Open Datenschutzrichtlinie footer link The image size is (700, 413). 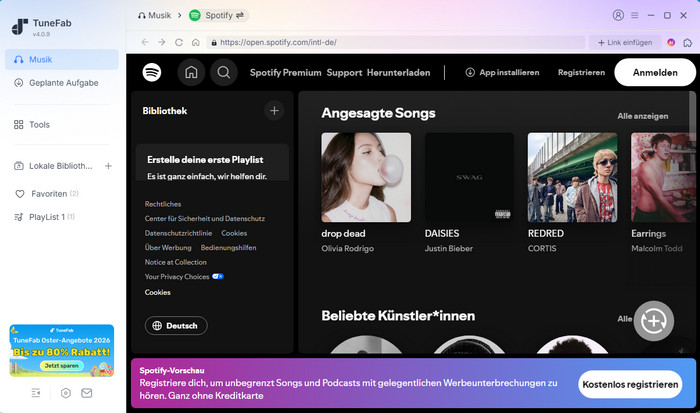click(178, 233)
